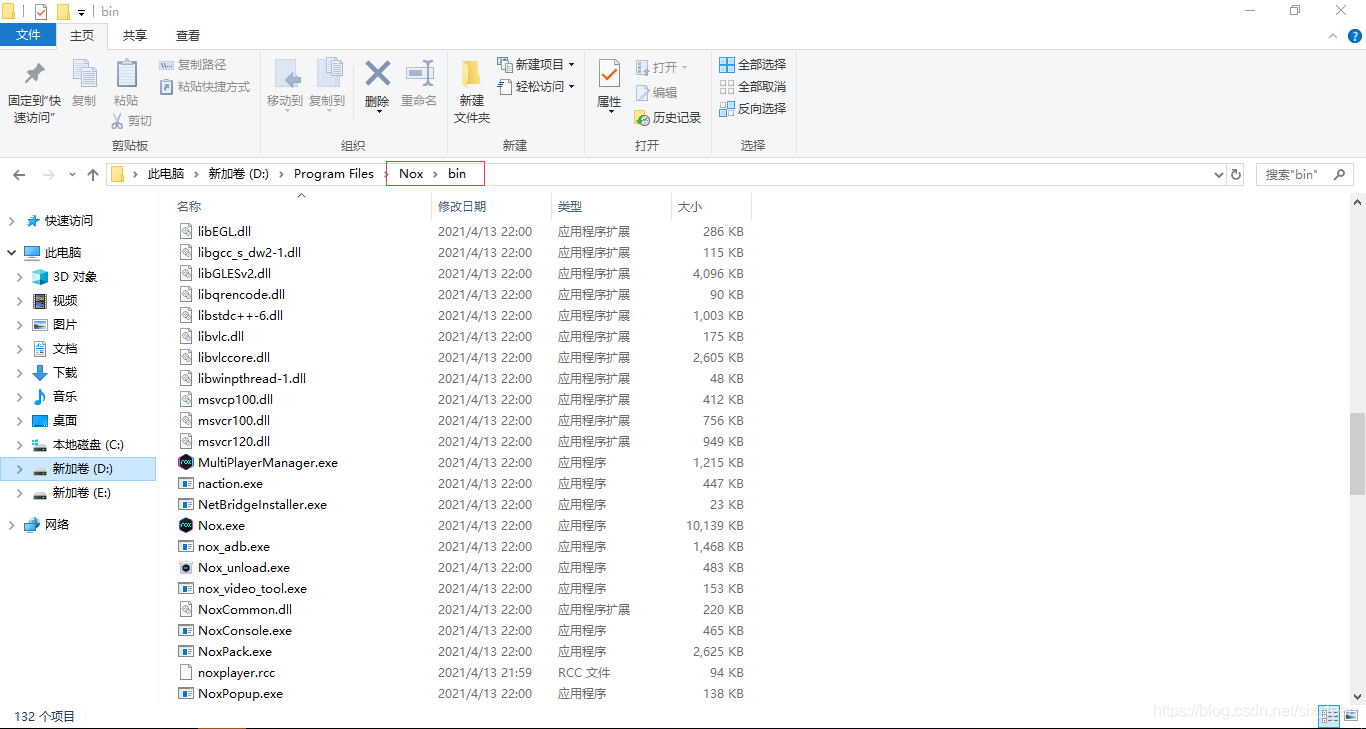Click Select all in the ribbon
Image resolution: width=1366 pixels, height=729 pixels.
pyautogui.click(x=753, y=65)
